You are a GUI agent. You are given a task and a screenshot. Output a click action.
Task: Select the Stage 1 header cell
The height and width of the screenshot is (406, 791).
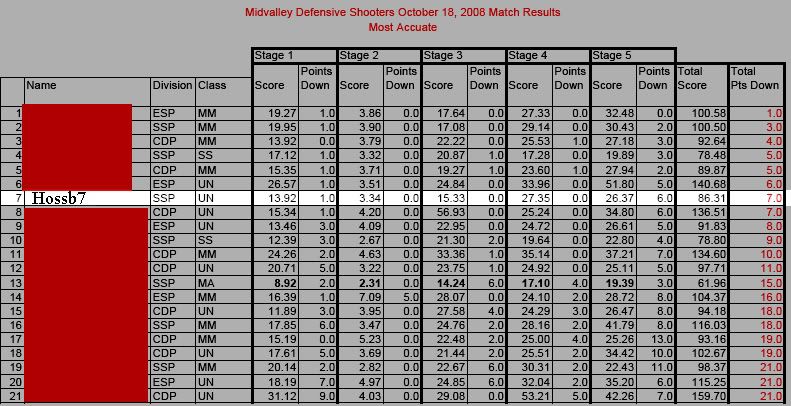[x=294, y=55]
